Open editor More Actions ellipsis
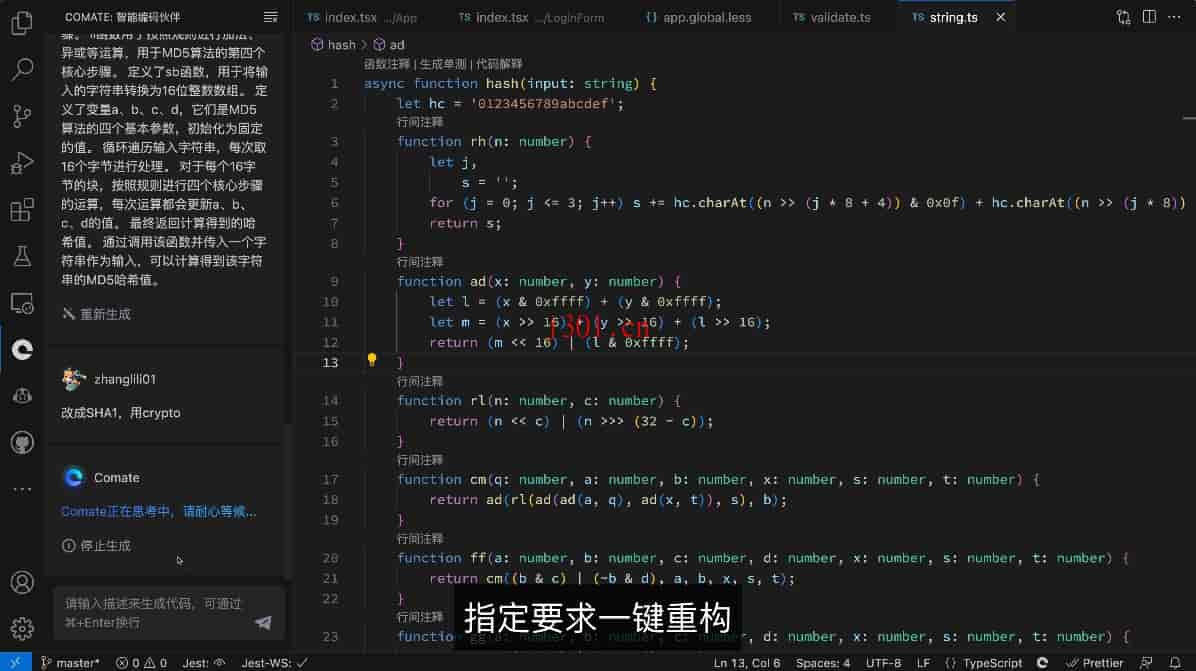Screen dimensions: 1196x671 point(1174,17)
